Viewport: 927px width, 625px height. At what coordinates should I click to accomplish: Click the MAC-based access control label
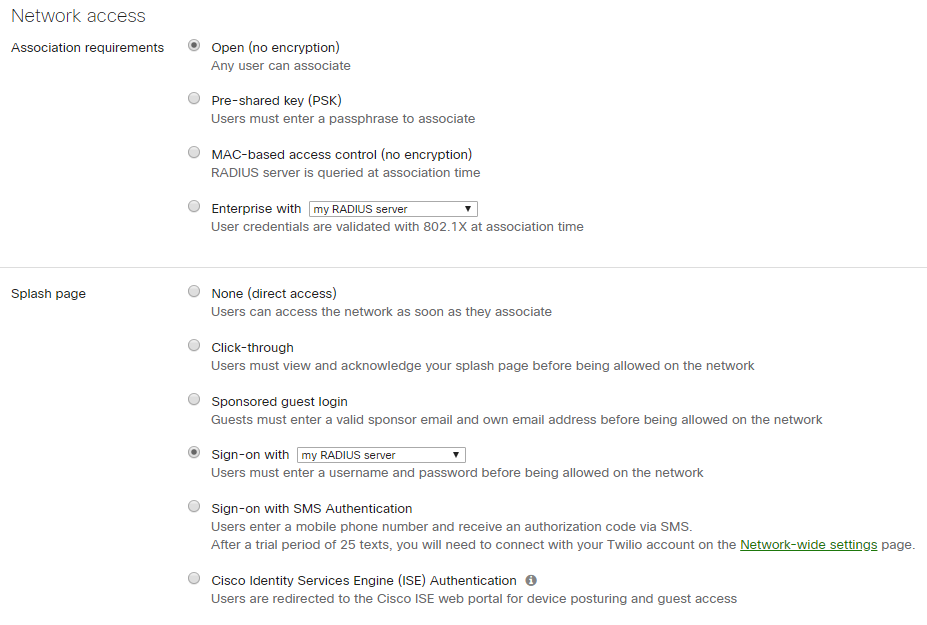pos(342,154)
